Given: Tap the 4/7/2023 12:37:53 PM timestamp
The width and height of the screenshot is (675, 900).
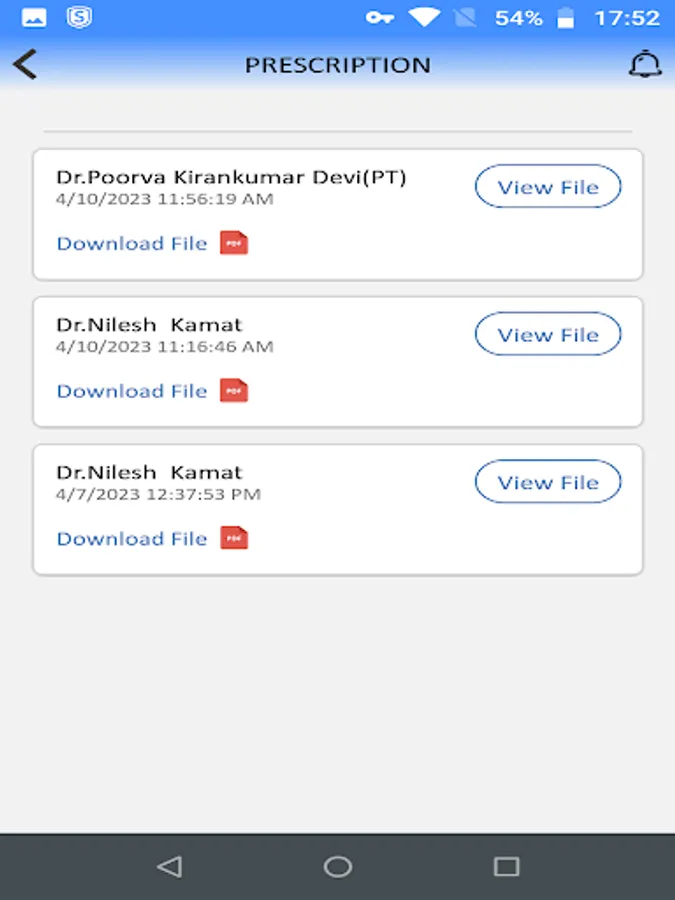Looking at the screenshot, I should [x=158, y=494].
